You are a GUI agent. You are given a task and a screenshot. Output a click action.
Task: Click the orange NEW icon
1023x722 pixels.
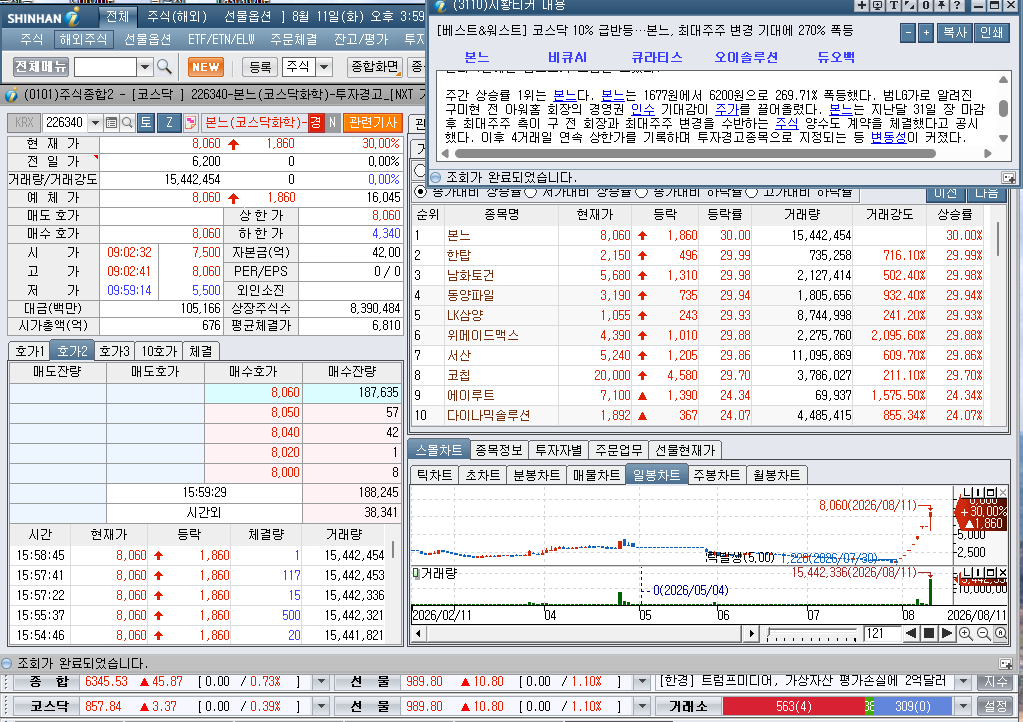(x=206, y=67)
